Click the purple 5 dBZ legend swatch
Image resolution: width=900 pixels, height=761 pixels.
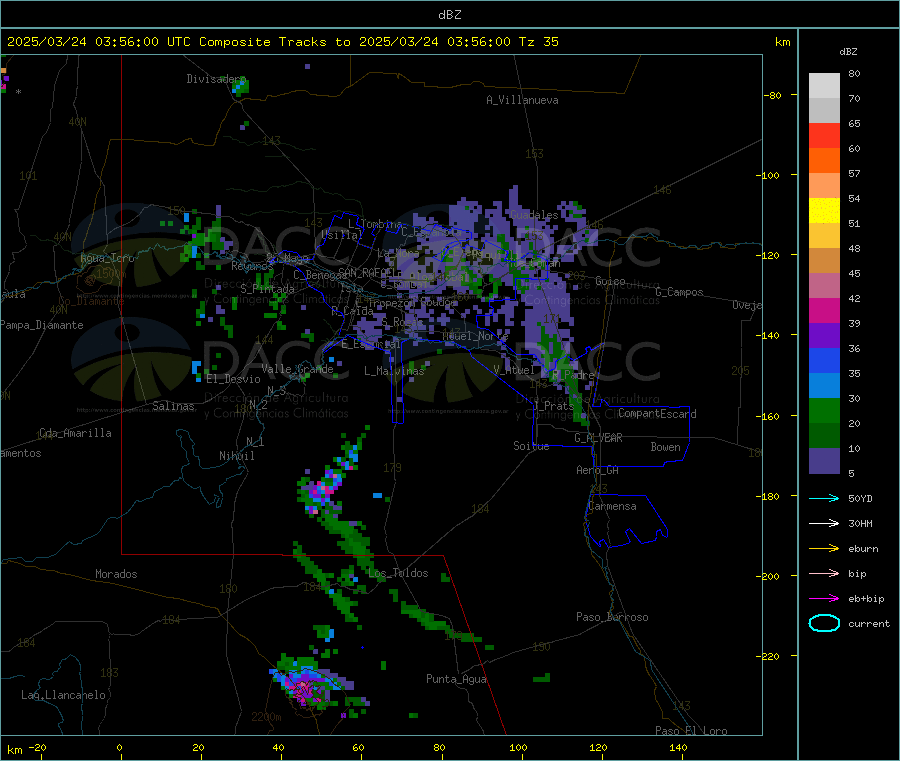[824, 461]
